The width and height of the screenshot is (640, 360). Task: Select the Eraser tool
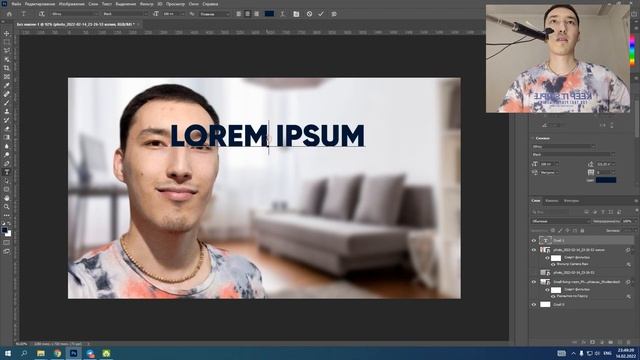(x=7, y=129)
